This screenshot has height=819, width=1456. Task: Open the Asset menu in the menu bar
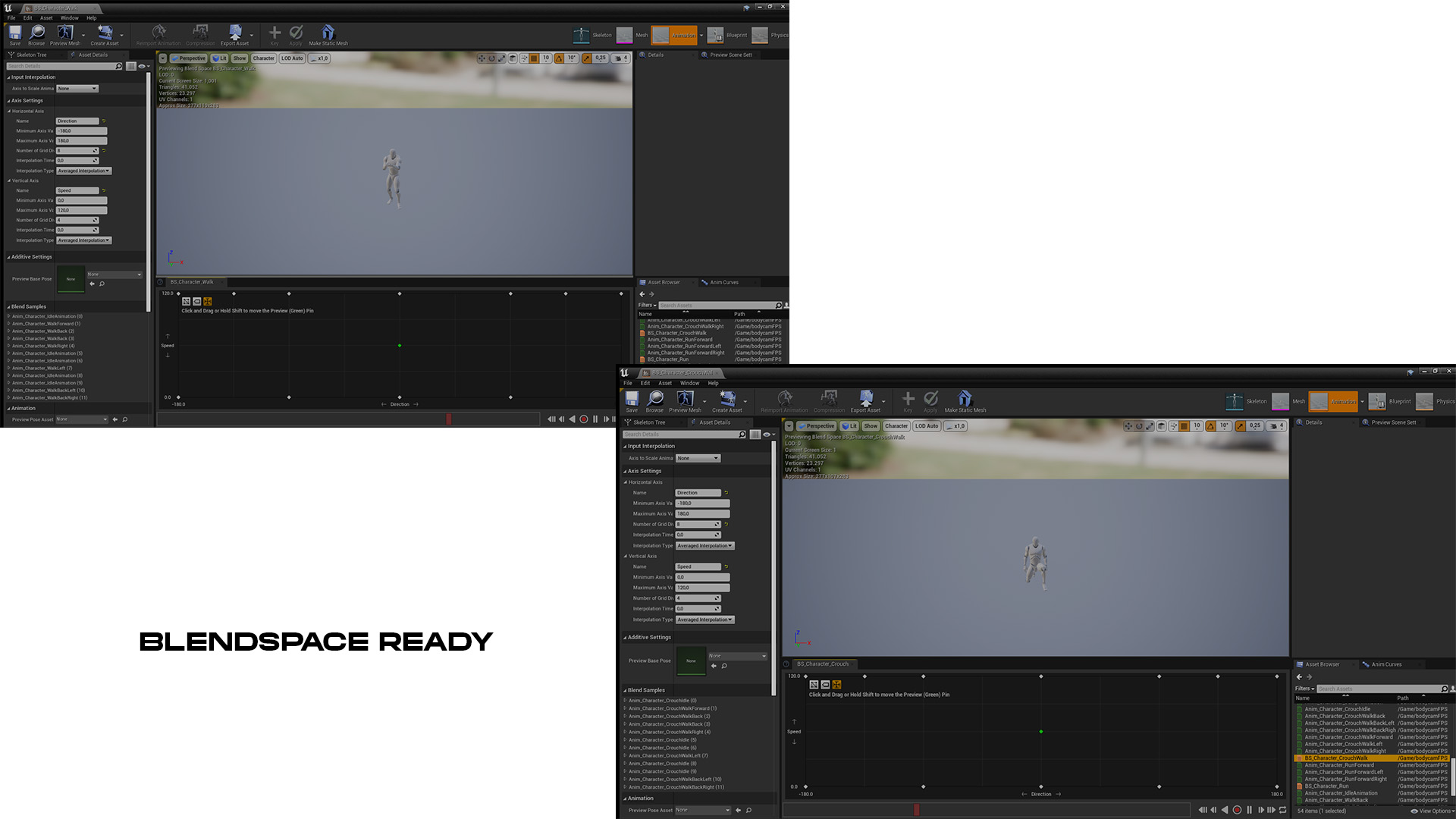point(665,383)
